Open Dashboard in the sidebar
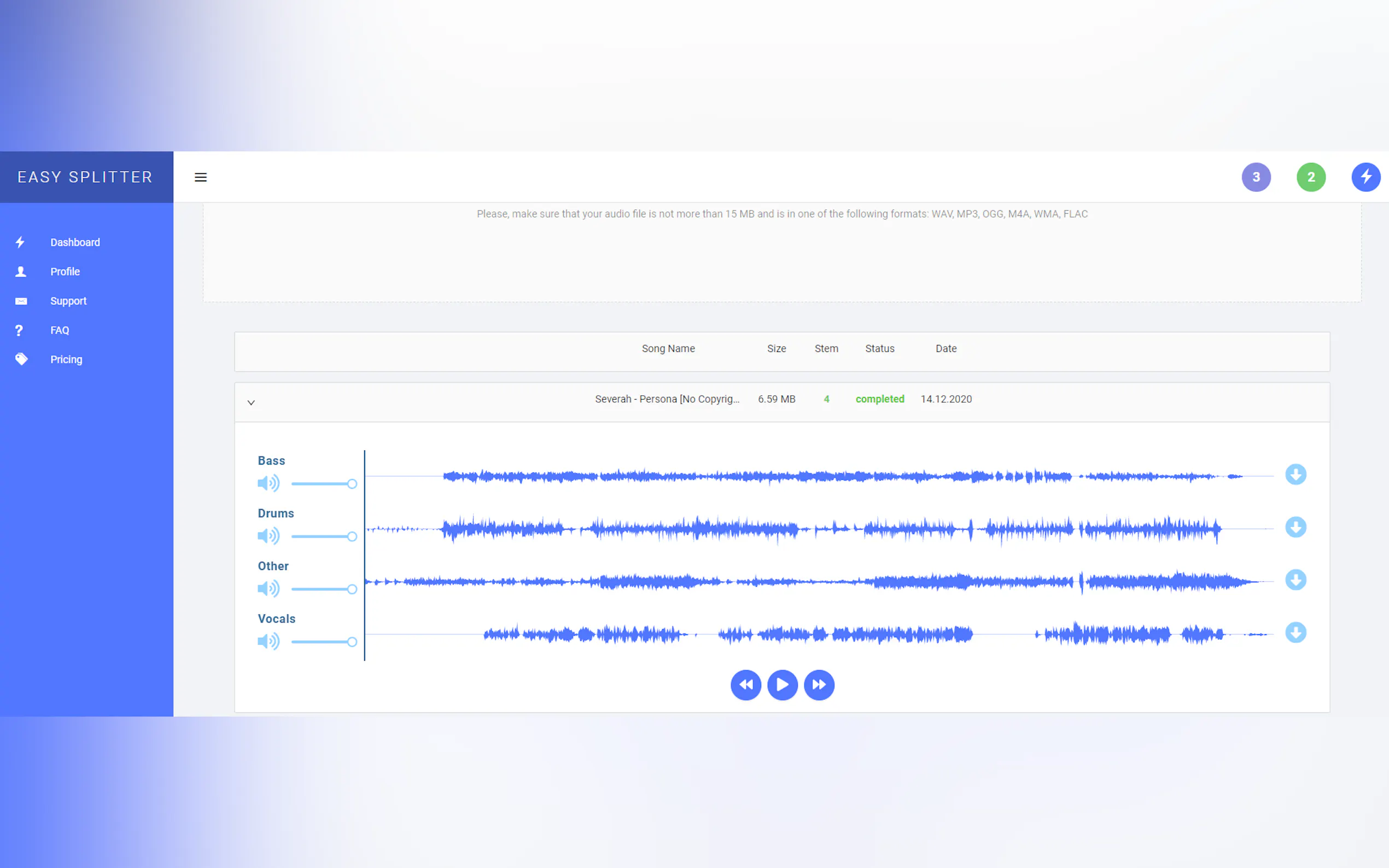The height and width of the screenshot is (868, 1389). (x=75, y=242)
